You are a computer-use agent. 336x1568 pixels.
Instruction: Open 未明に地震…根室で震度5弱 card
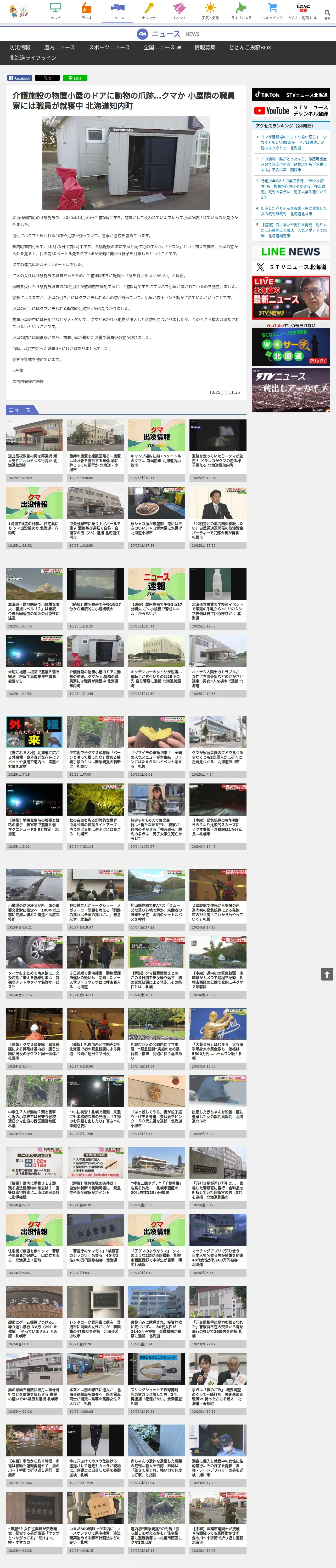(34, 666)
